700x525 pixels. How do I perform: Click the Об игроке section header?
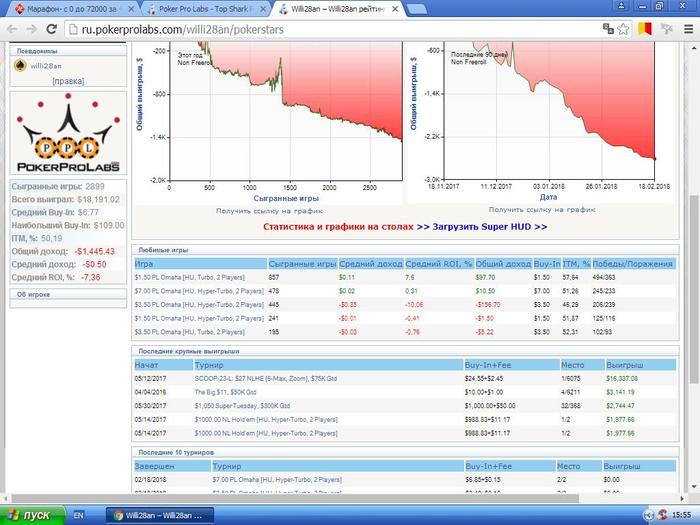click(68, 295)
